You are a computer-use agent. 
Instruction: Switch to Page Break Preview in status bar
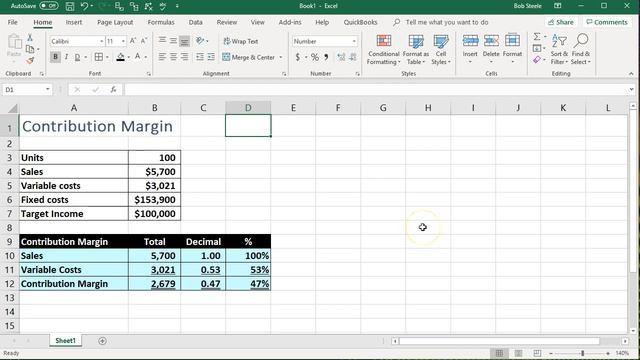537,353
